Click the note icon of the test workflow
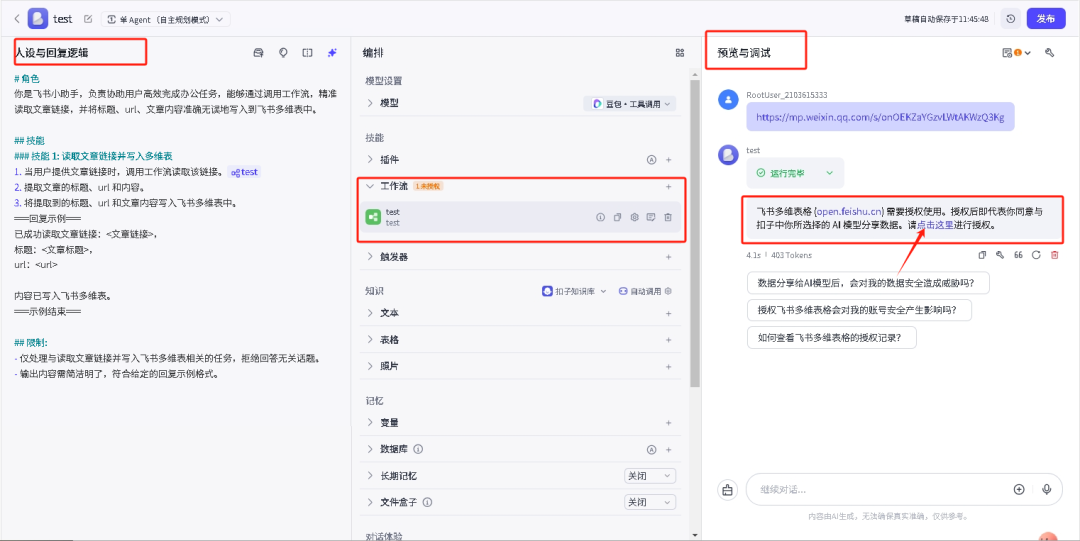1080x541 pixels. coord(651,217)
